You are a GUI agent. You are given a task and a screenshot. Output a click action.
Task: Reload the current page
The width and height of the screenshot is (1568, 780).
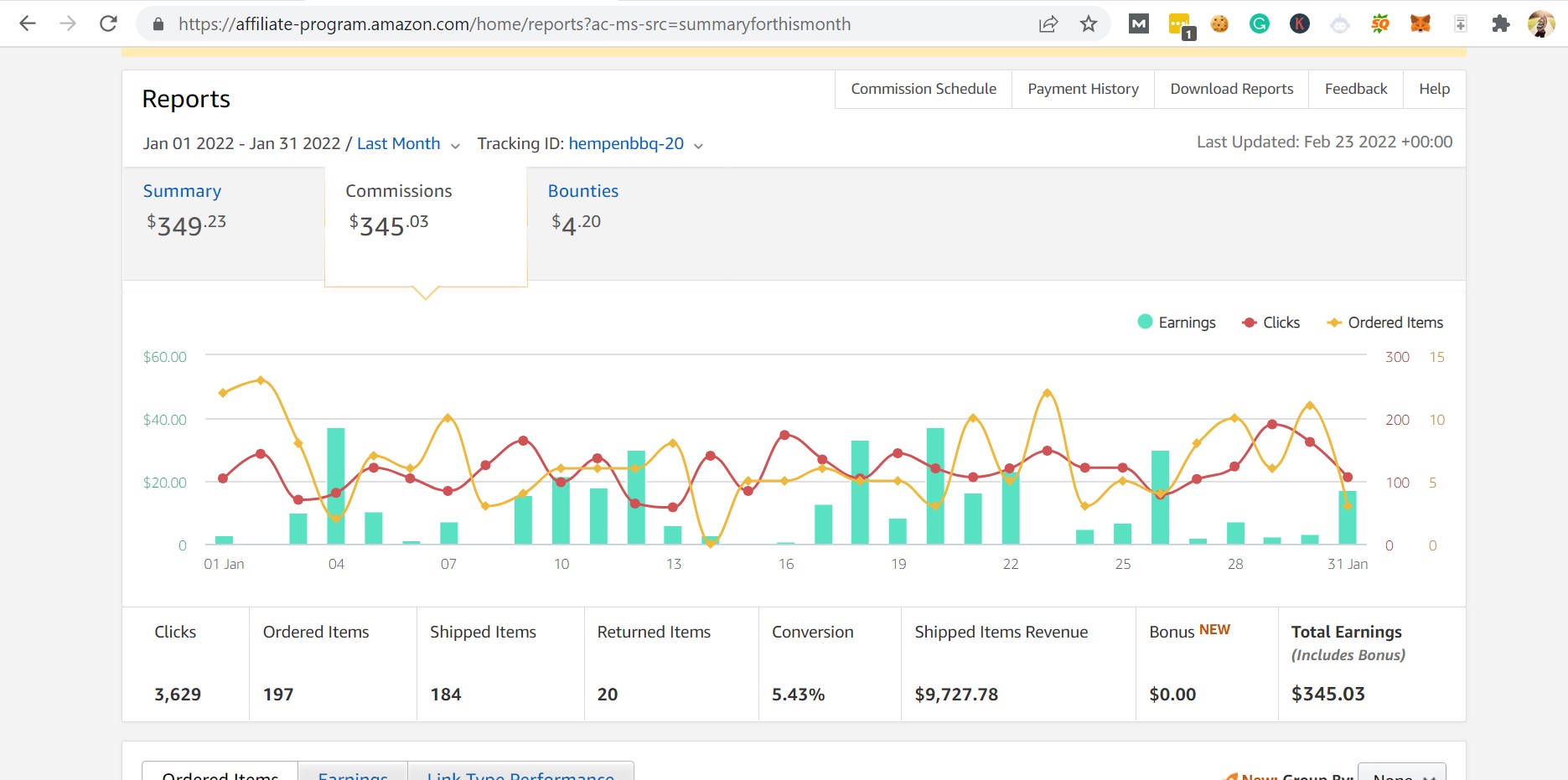click(x=108, y=23)
